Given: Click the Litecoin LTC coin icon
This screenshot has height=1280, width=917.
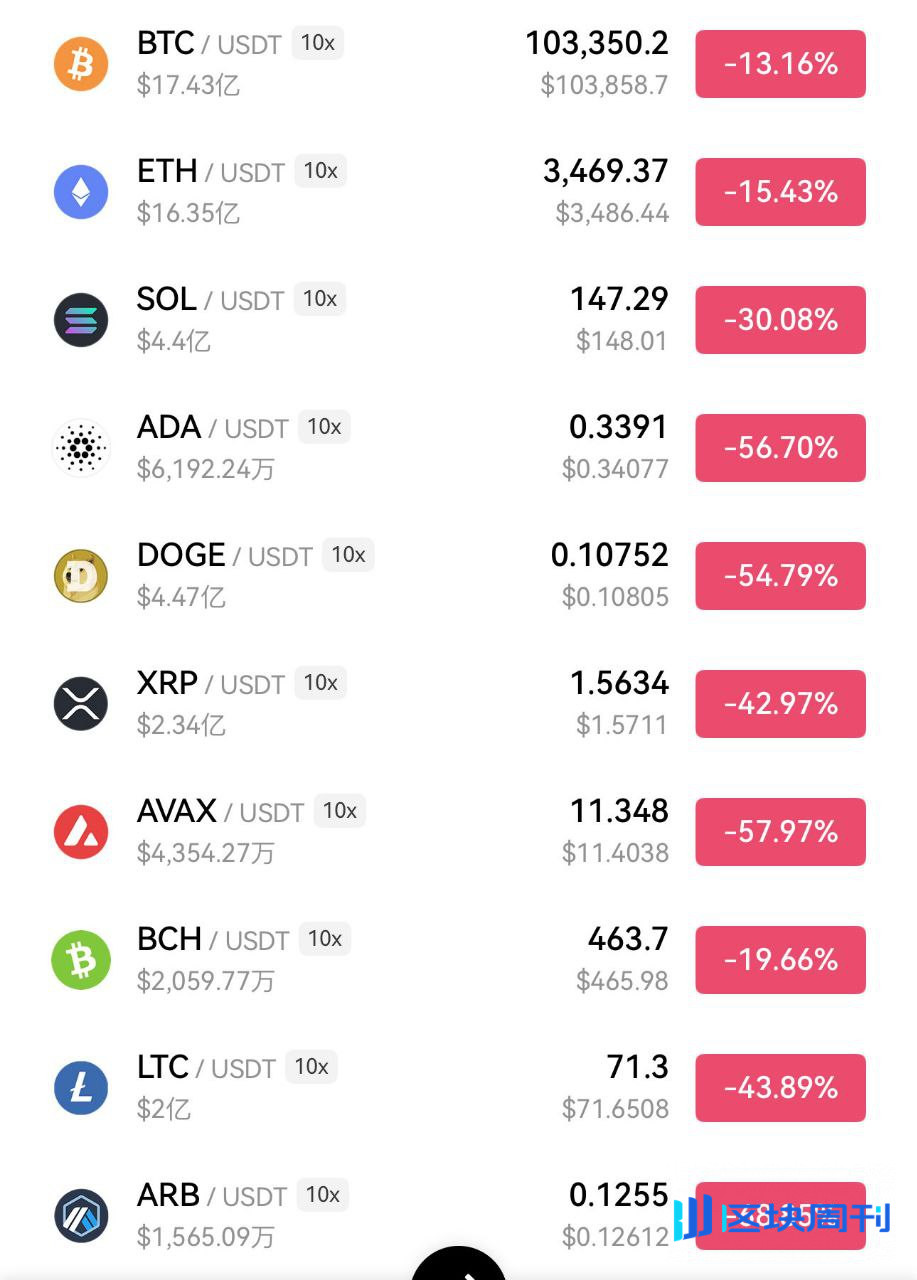Looking at the screenshot, I should point(81,1088).
